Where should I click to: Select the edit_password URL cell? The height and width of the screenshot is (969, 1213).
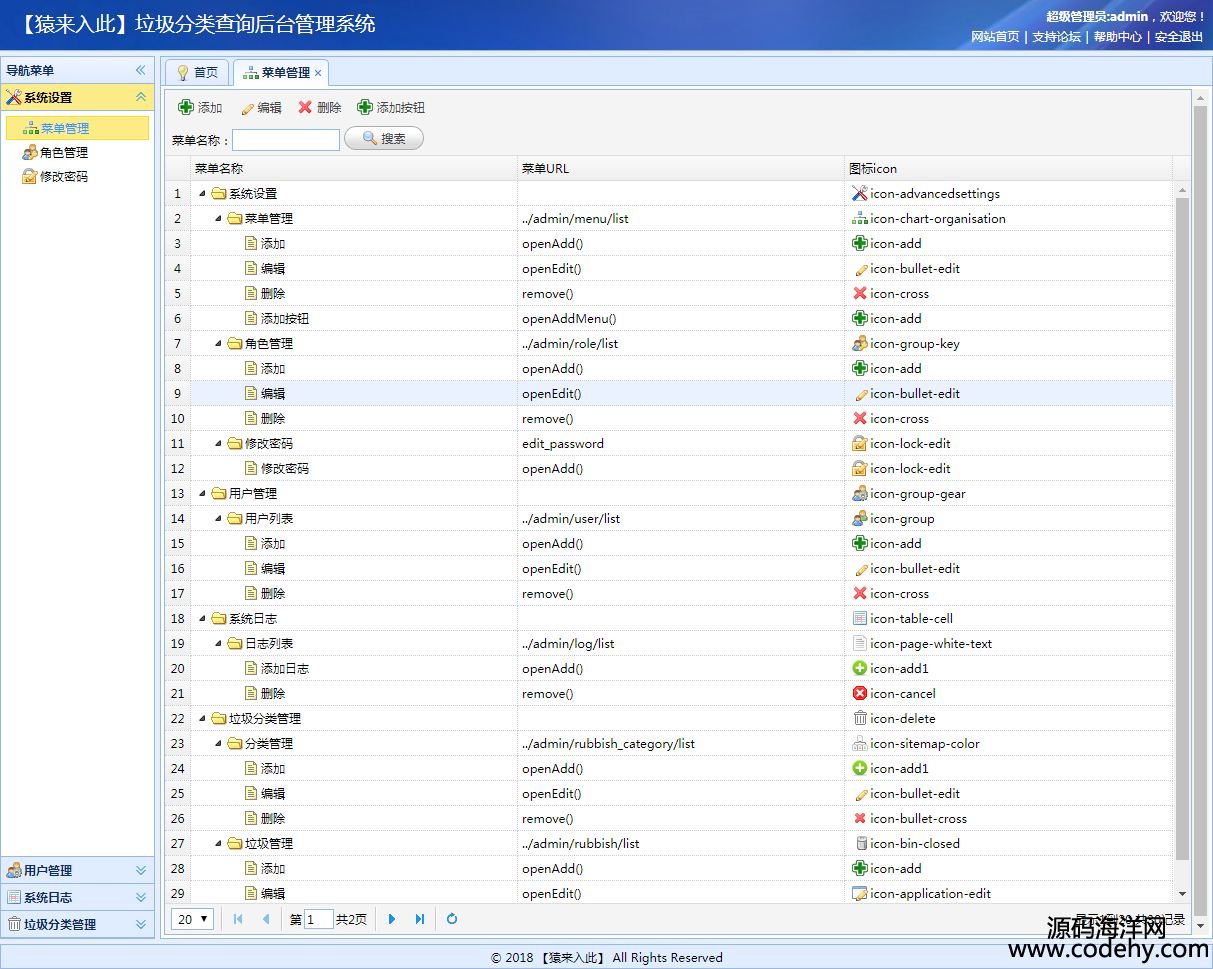click(681, 444)
